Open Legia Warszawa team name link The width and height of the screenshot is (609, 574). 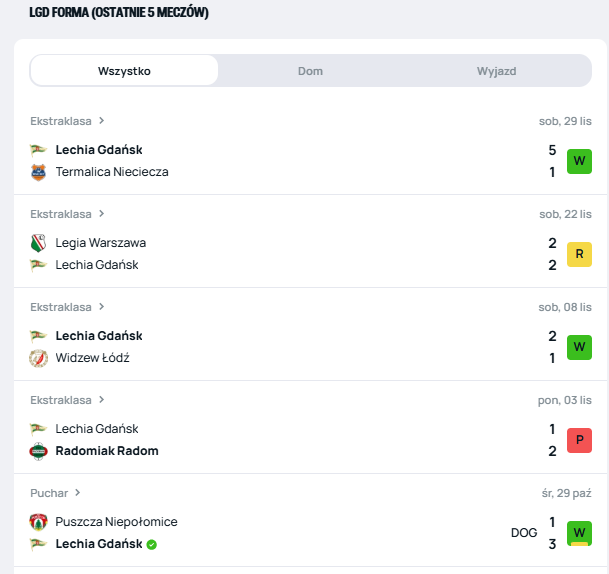(x=101, y=242)
